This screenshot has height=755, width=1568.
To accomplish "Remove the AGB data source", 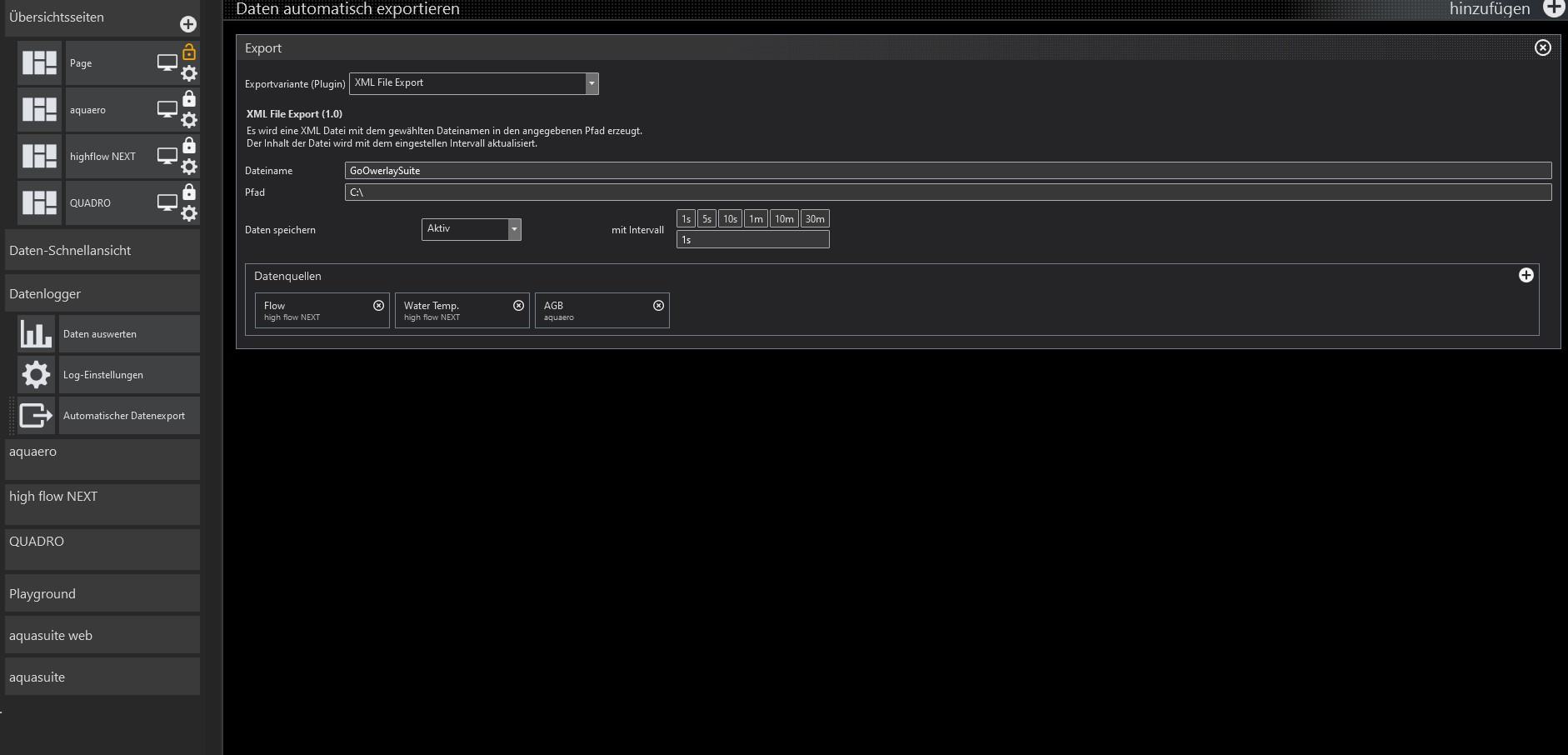I will point(658,306).
